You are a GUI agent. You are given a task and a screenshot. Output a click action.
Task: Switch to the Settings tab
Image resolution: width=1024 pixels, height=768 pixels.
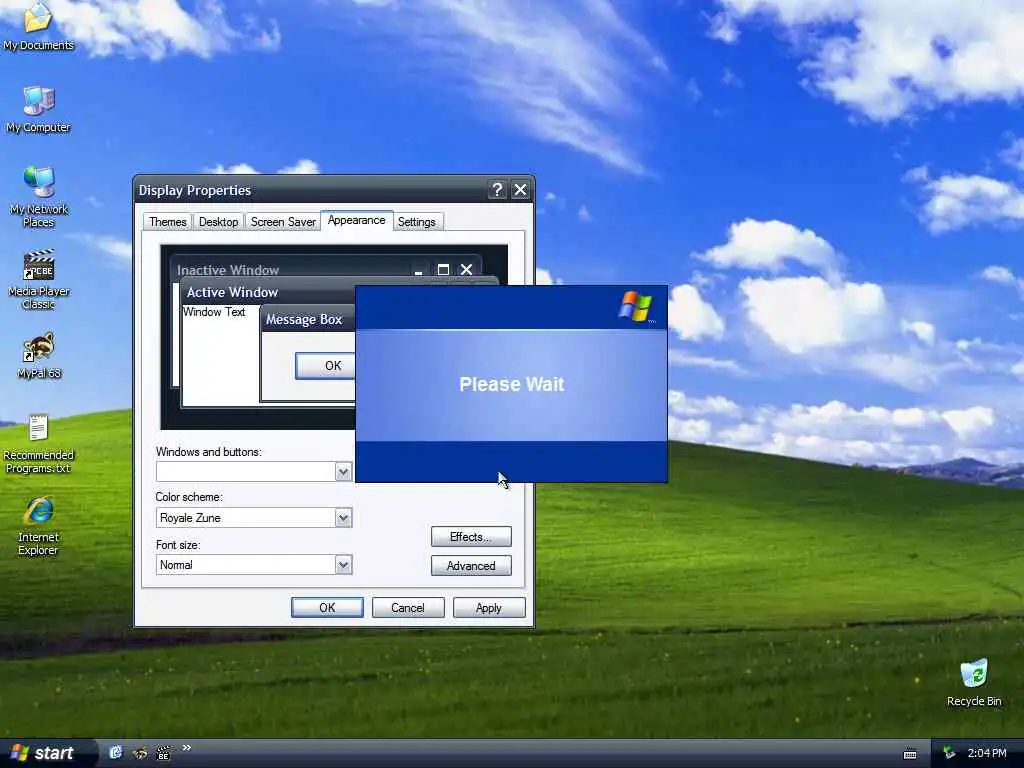pyautogui.click(x=417, y=222)
